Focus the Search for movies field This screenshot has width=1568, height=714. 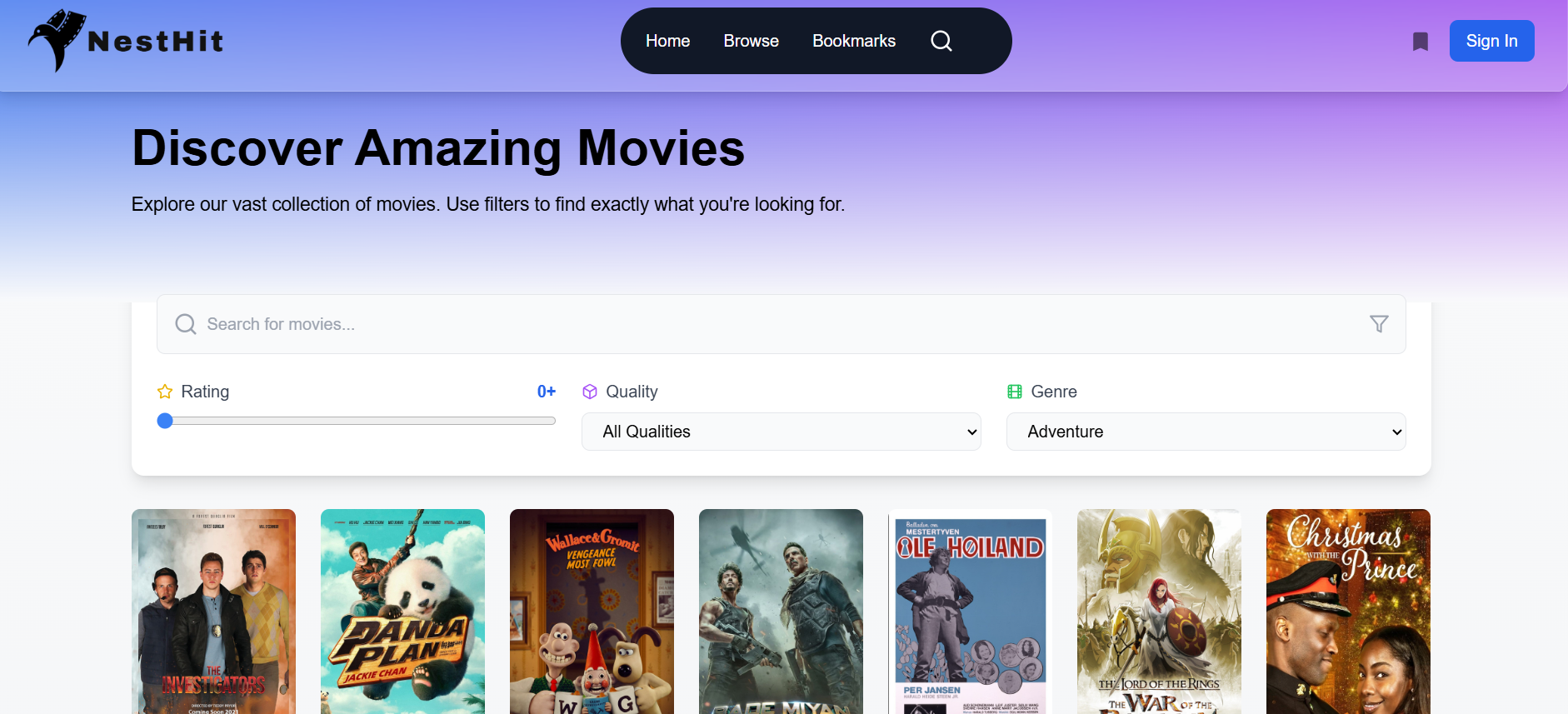point(782,324)
